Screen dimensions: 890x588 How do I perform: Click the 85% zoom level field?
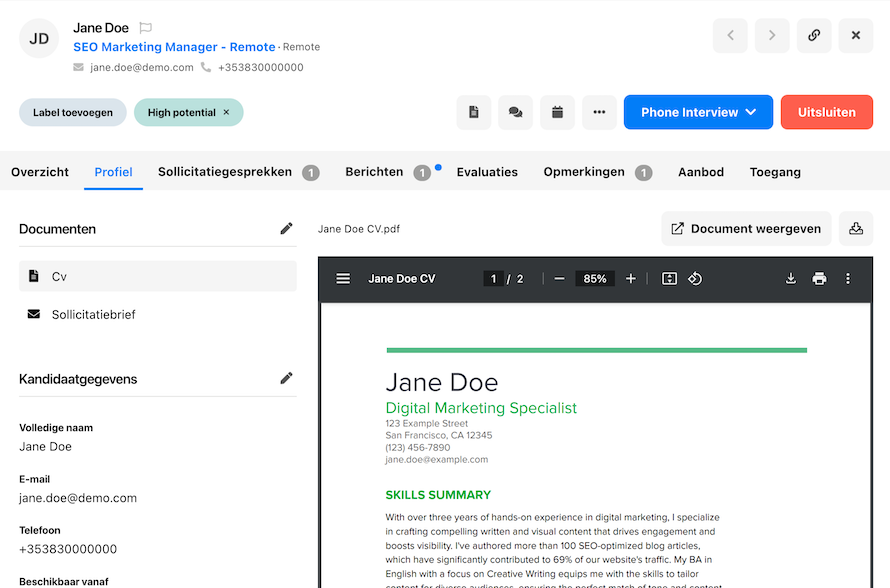pos(595,279)
